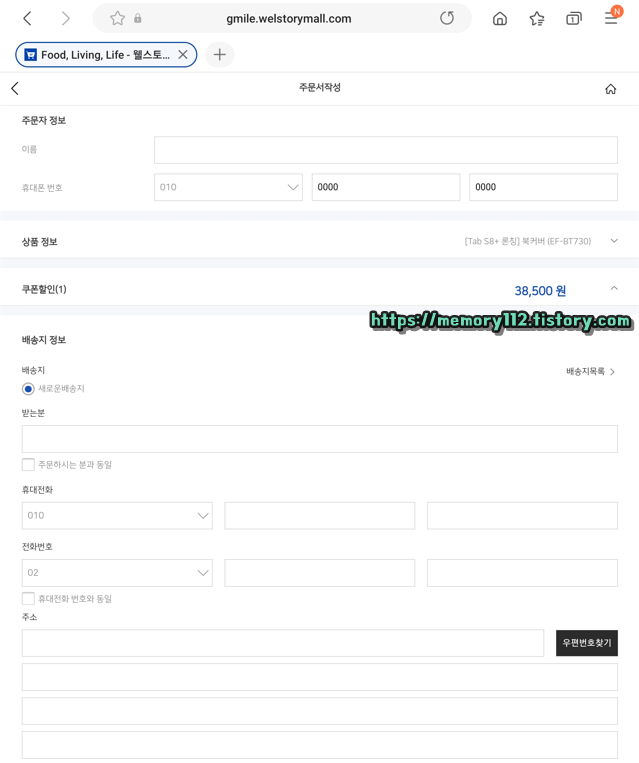
Task: Click the 전화번호 middle number field
Action: click(320, 573)
